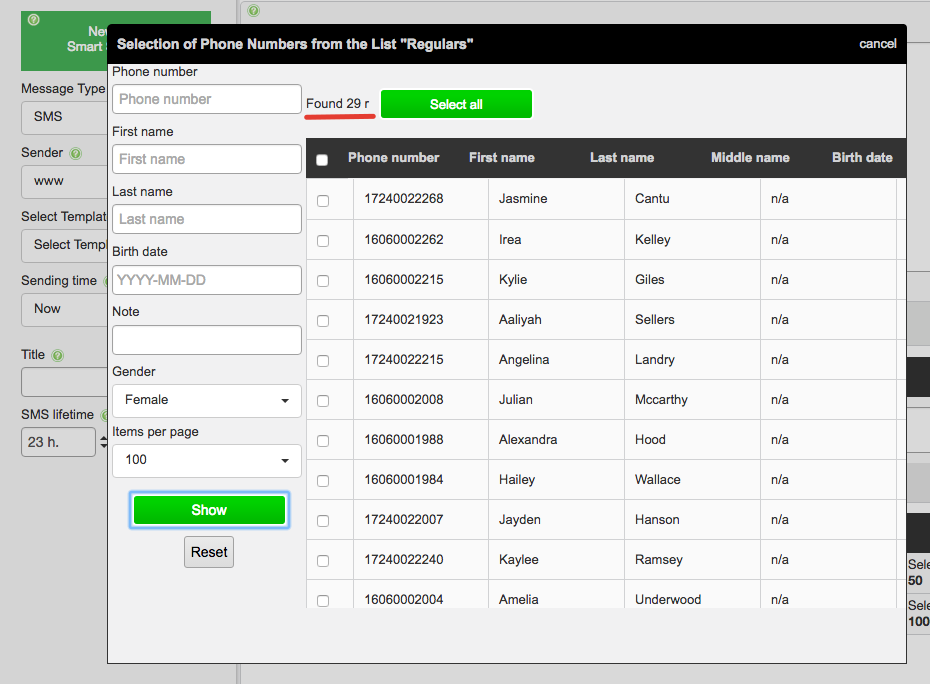Click the Last name column header
This screenshot has width=930, height=684.
tap(622, 158)
